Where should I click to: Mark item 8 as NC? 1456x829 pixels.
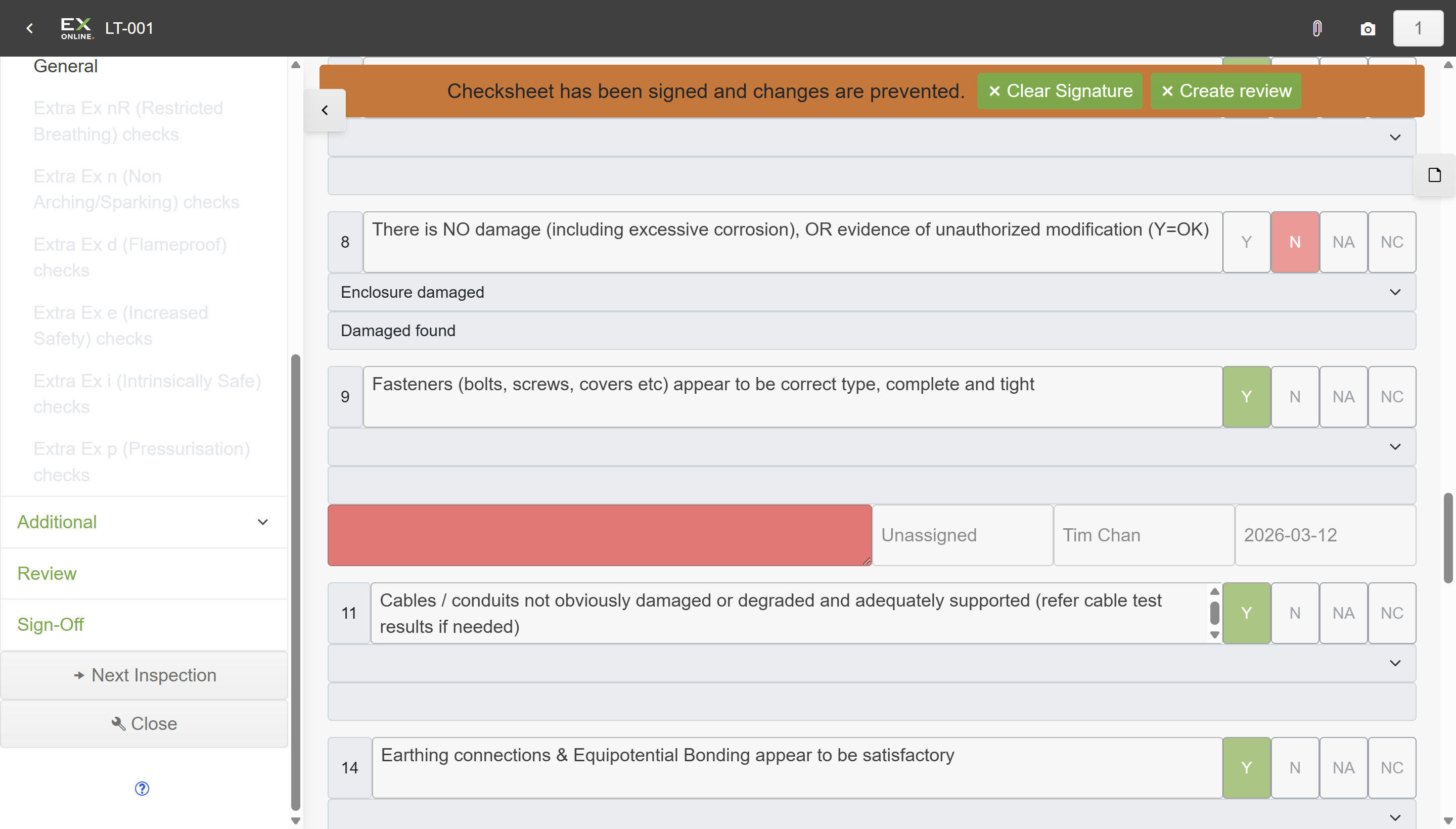(x=1392, y=242)
